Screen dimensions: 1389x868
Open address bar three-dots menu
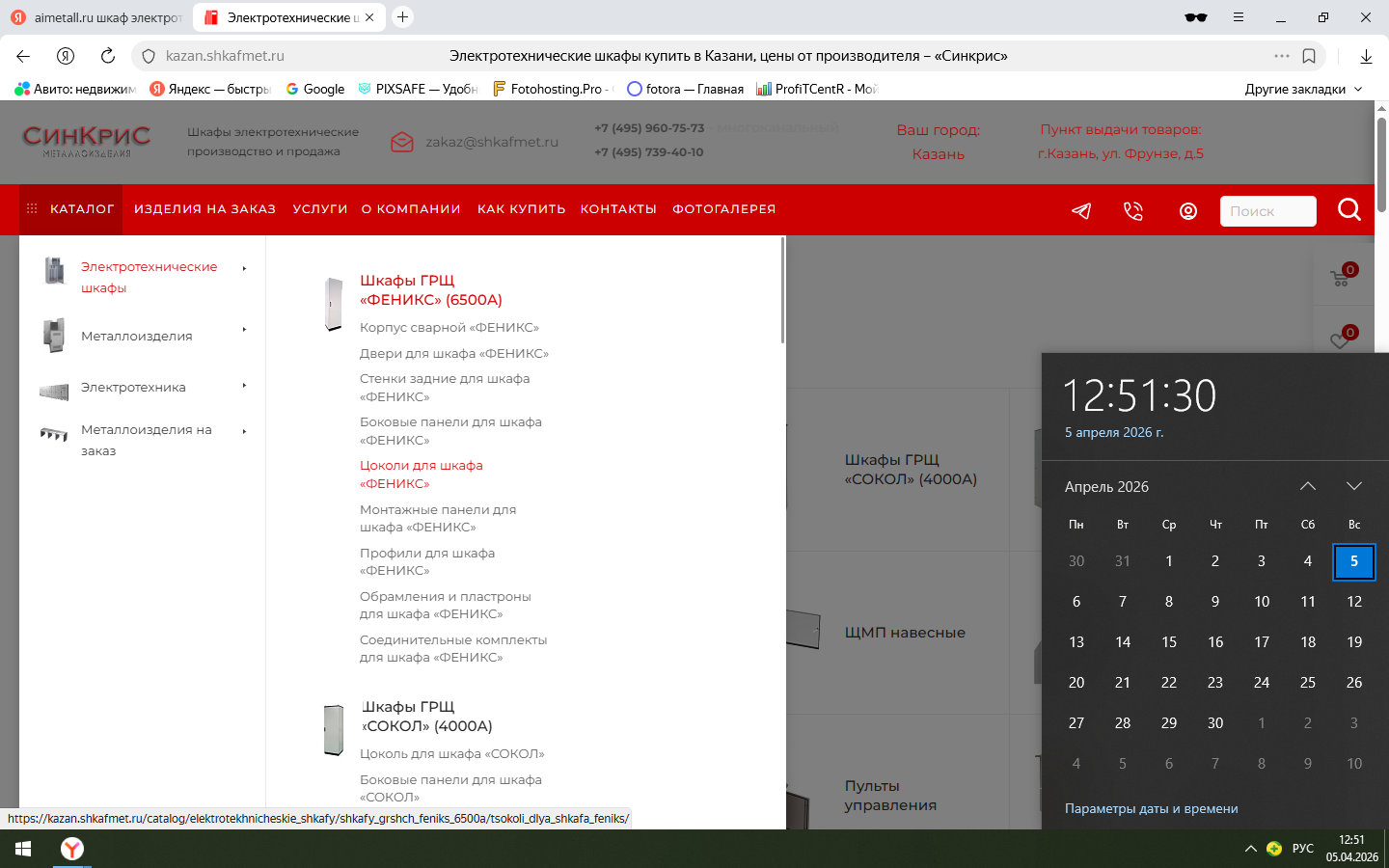1282,56
